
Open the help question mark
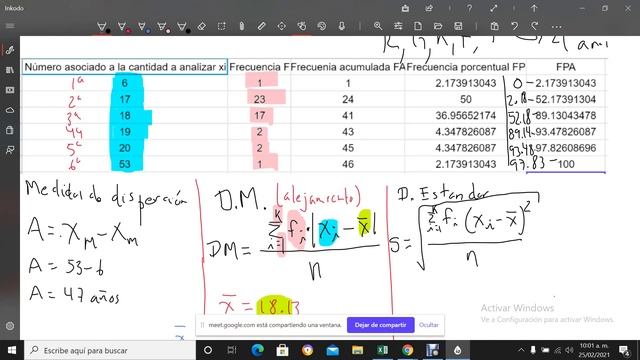click(470, 8)
